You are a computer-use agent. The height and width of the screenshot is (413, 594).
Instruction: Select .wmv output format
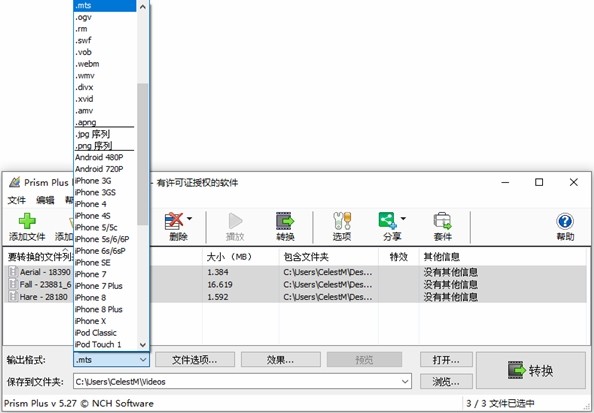pyautogui.click(x=105, y=75)
